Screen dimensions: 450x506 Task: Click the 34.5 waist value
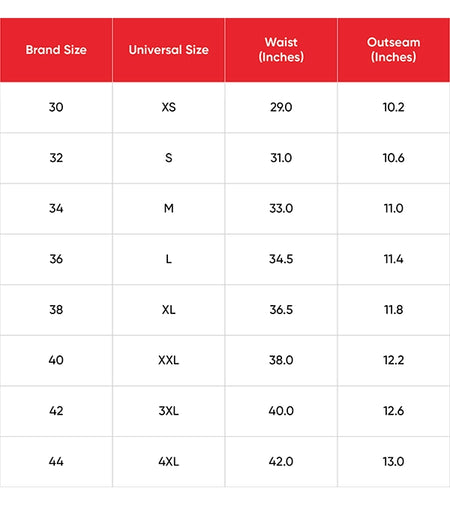pos(281,259)
